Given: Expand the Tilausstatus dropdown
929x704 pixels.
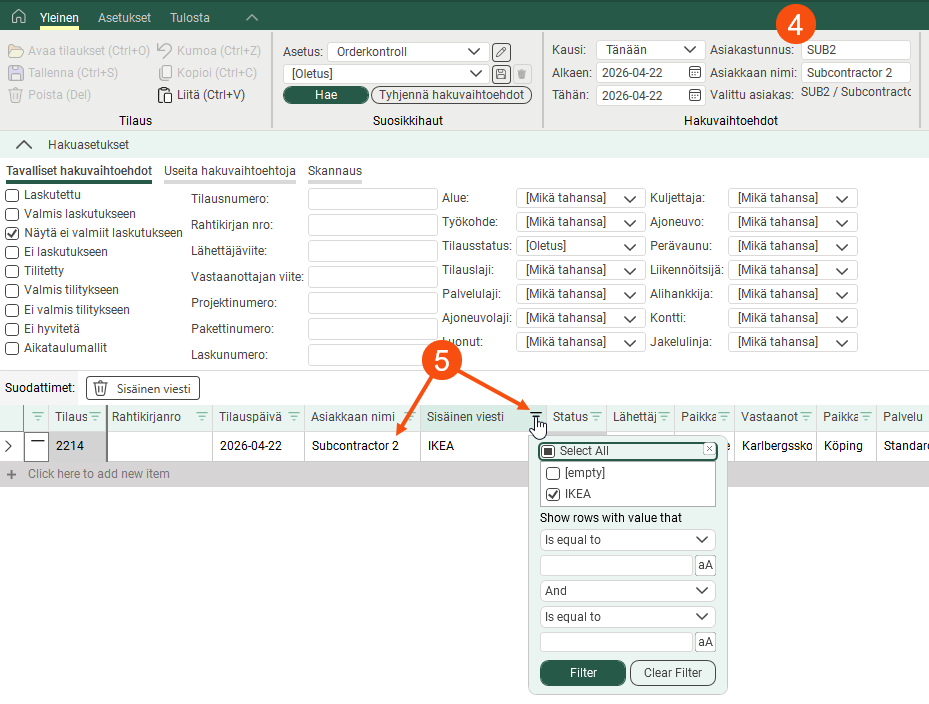Looking at the screenshot, I should [x=580, y=246].
